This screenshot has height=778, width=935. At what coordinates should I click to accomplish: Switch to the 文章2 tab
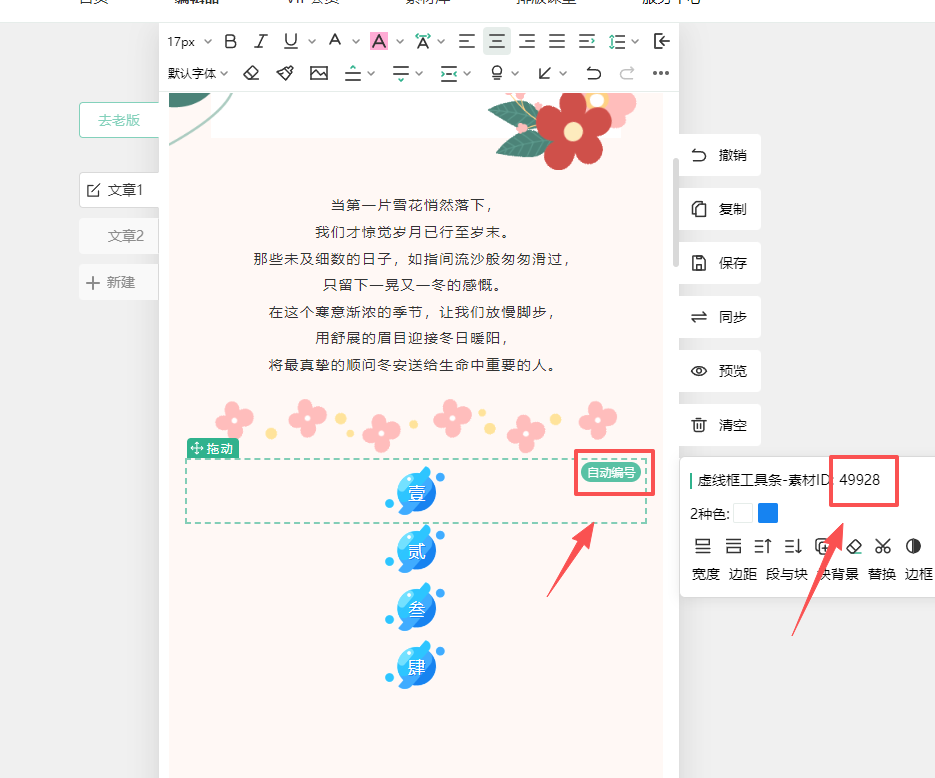click(x=119, y=236)
